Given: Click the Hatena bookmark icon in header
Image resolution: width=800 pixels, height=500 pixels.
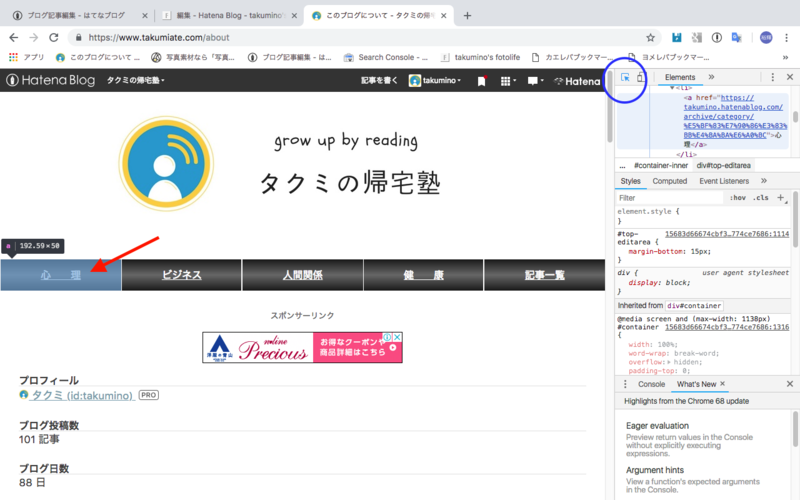Looking at the screenshot, I should point(481,81).
